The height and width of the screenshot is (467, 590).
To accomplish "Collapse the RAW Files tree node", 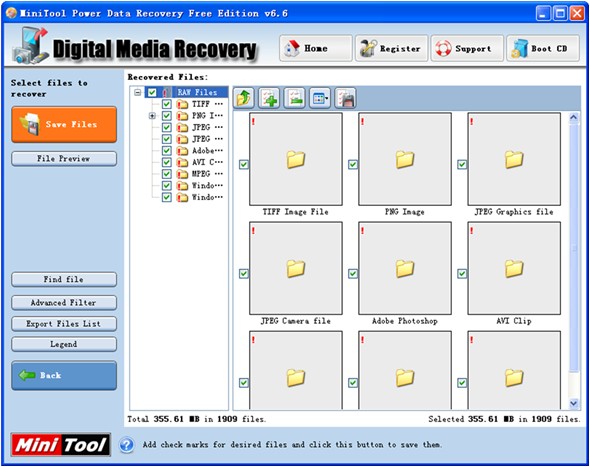I will (138, 92).
